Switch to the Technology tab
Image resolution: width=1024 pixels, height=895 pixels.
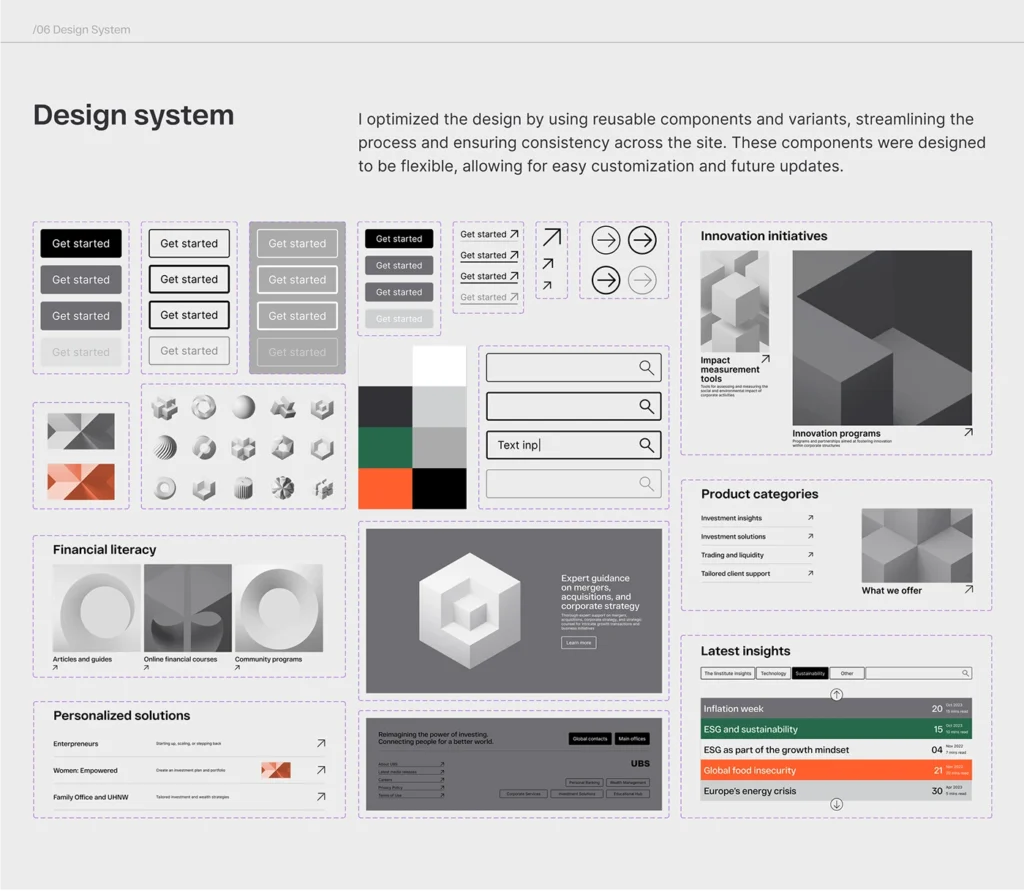pyautogui.click(x=773, y=674)
